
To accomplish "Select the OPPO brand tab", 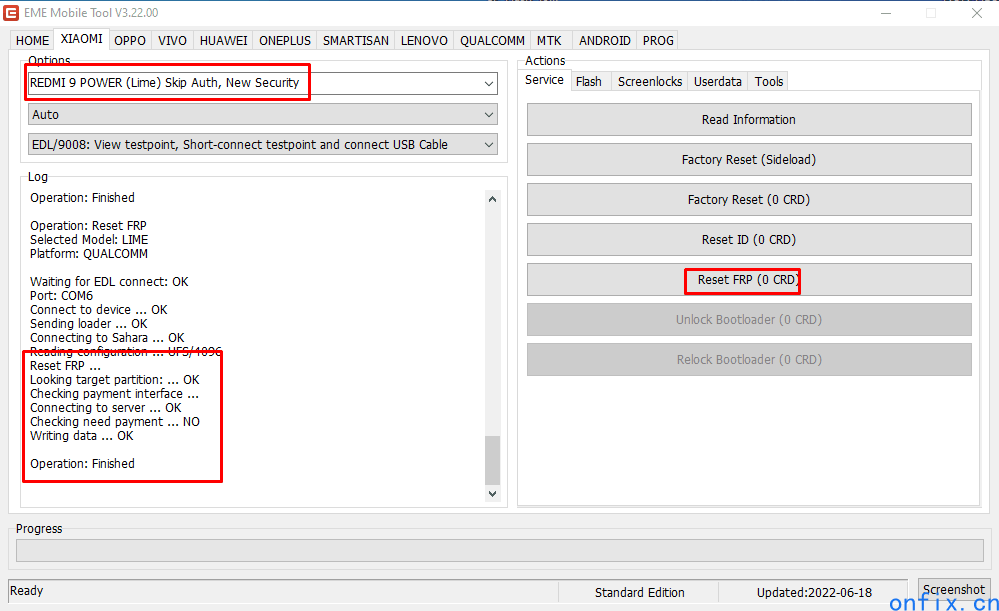I will [x=130, y=41].
